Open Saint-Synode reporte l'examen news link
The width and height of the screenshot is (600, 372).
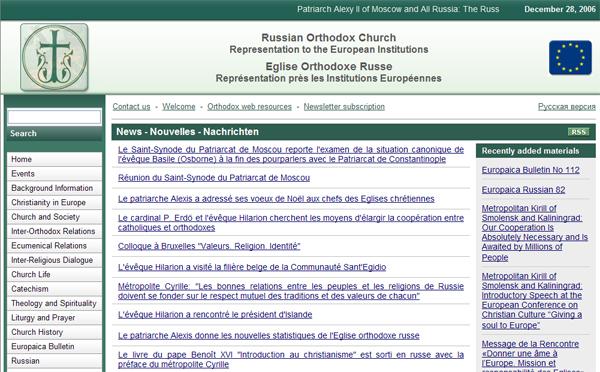(x=291, y=154)
